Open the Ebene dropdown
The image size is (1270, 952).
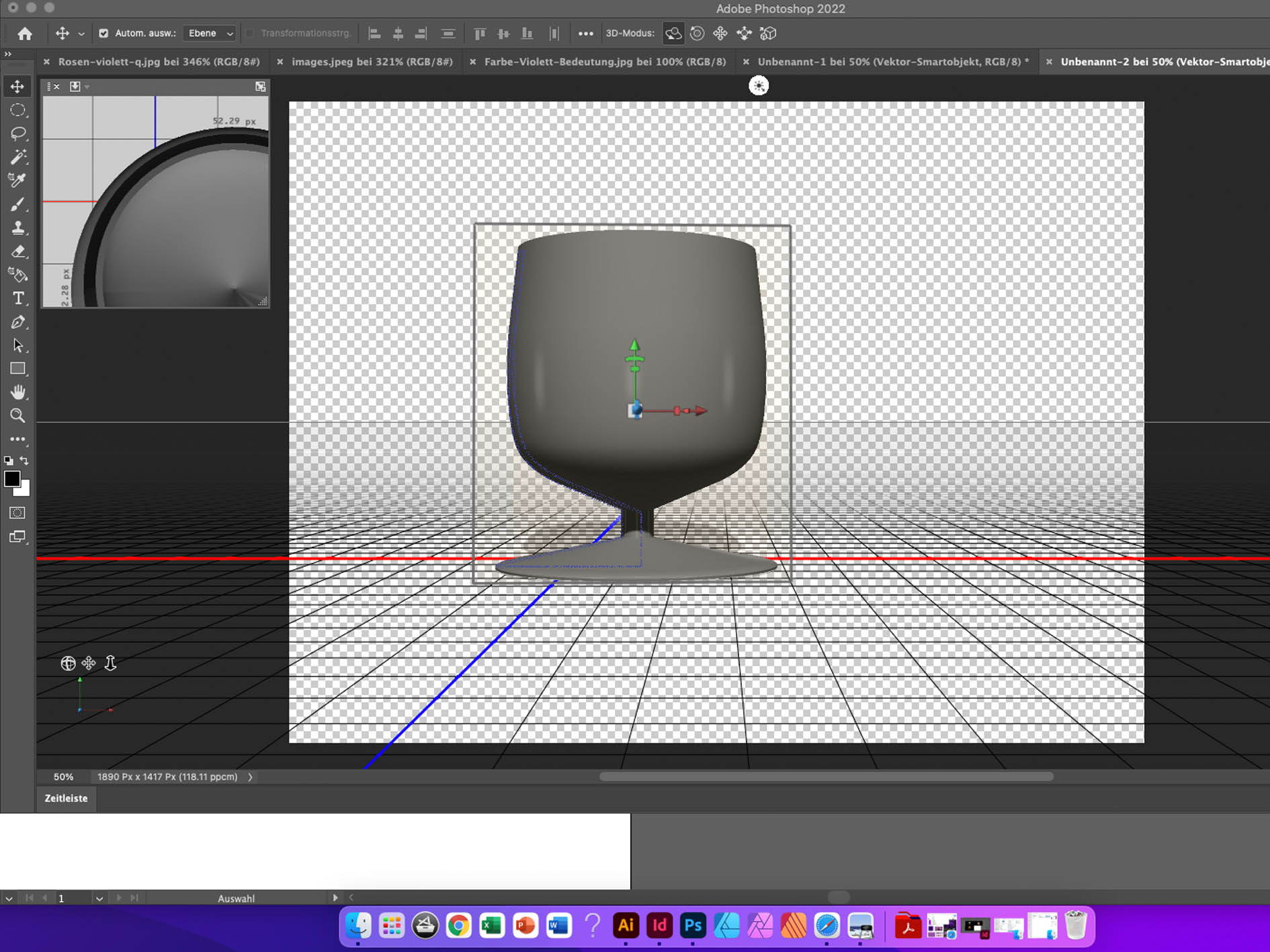click(210, 33)
